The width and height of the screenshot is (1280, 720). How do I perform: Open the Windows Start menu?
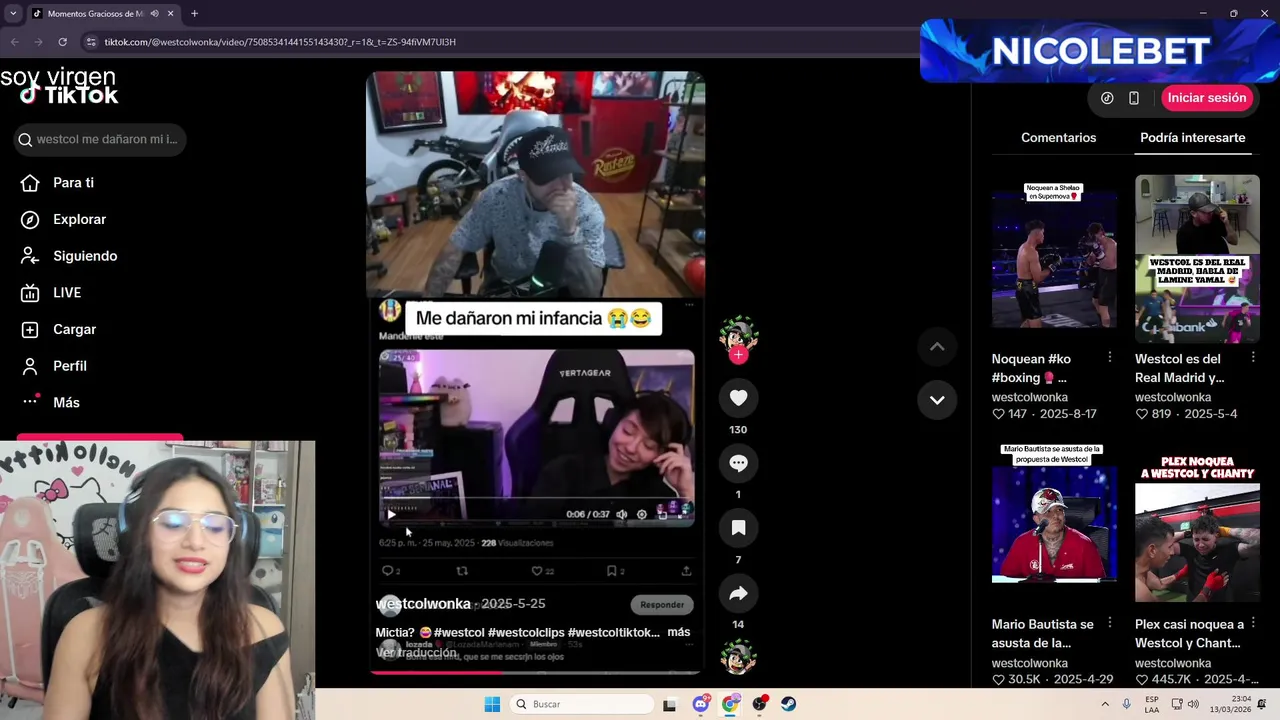[492, 704]
